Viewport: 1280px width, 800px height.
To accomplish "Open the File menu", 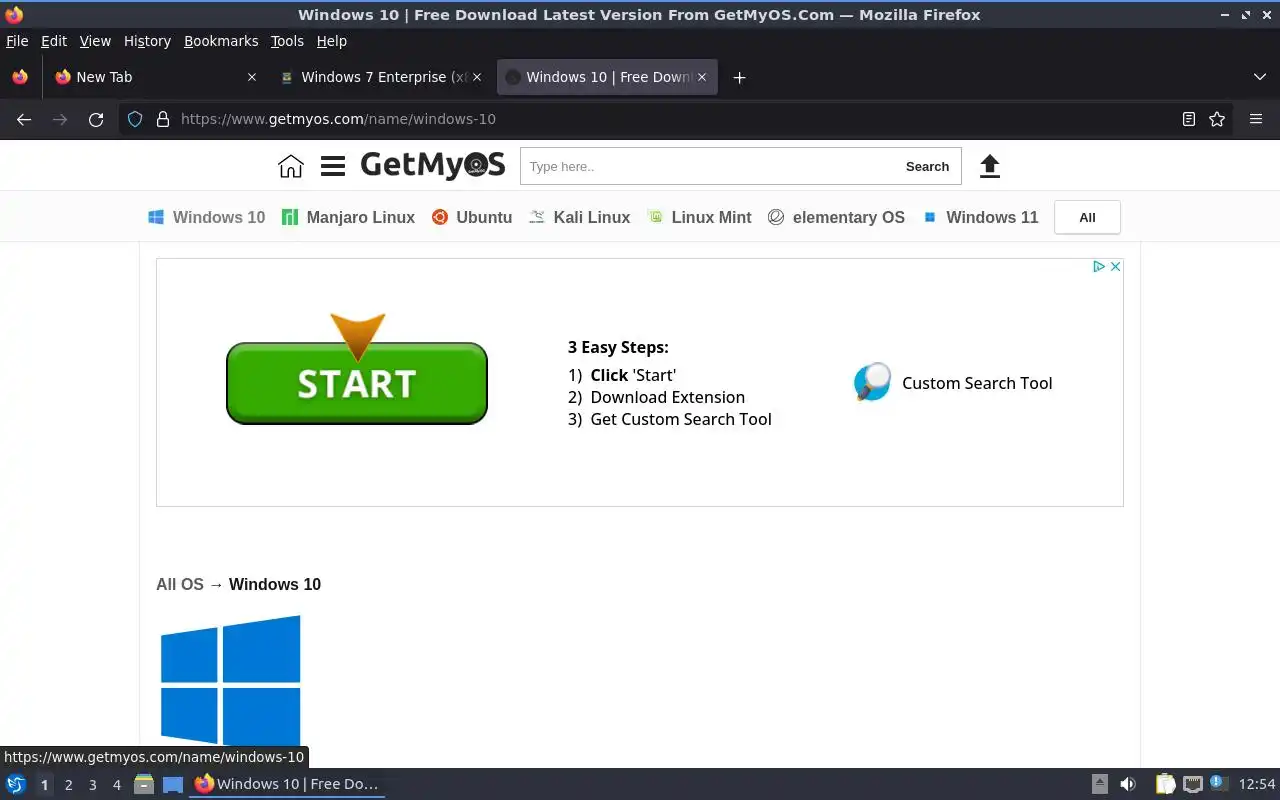I will click(x=17, y=41).
